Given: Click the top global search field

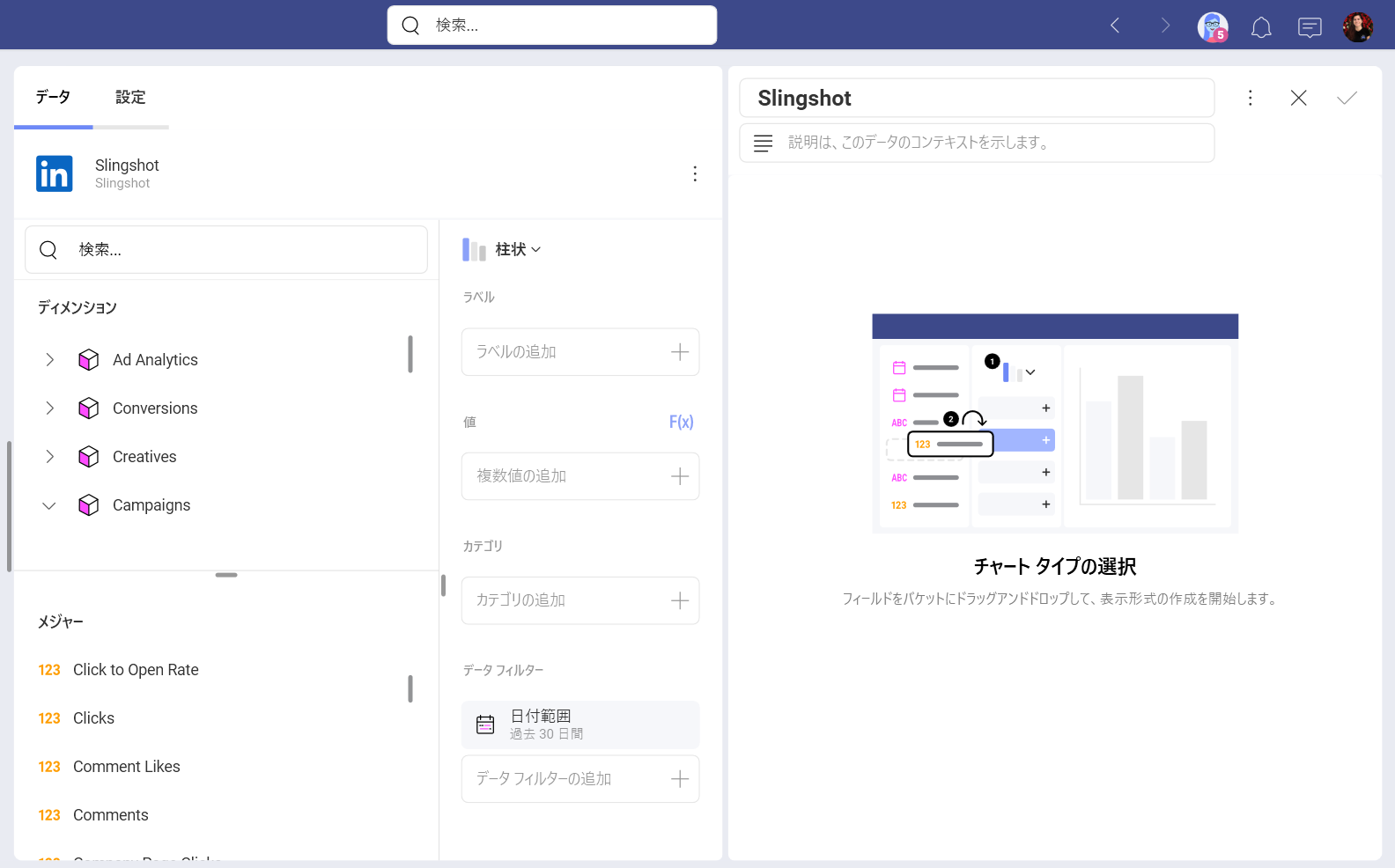Looking at the screenshot, I should pyautogui.click(x=552, y=26).
